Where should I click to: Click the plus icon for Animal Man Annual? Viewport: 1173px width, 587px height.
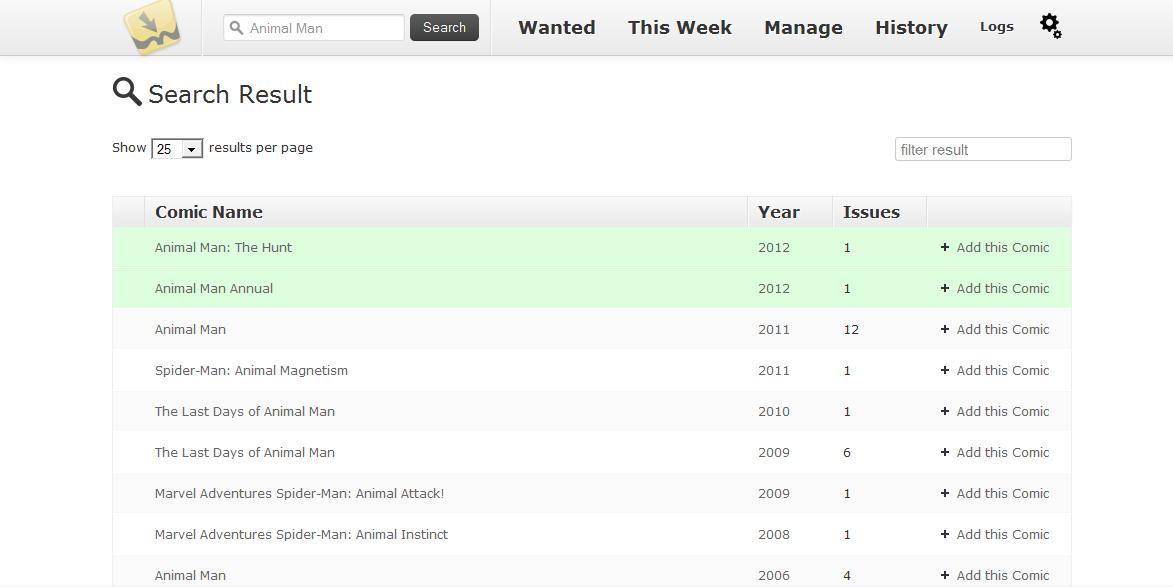[x=945, y=289]
